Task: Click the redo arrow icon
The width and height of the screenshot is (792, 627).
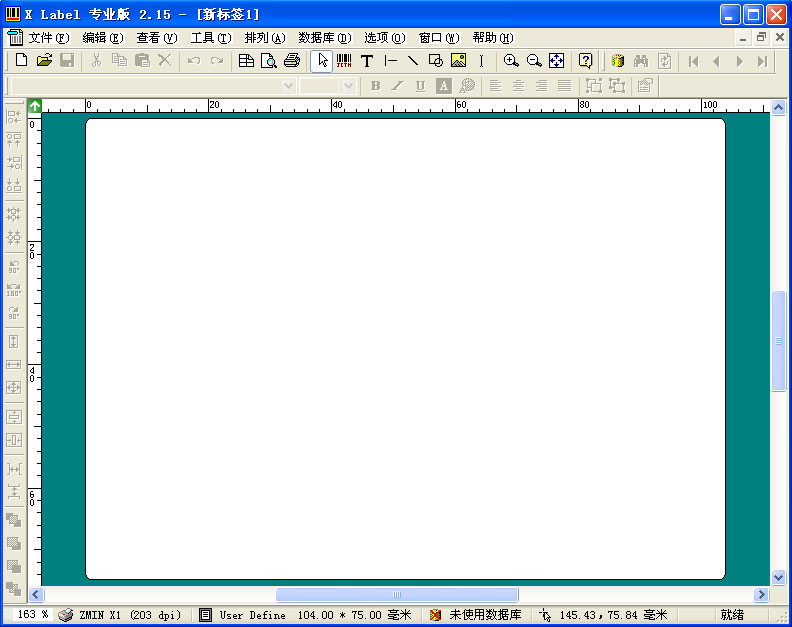Action: 217,61
